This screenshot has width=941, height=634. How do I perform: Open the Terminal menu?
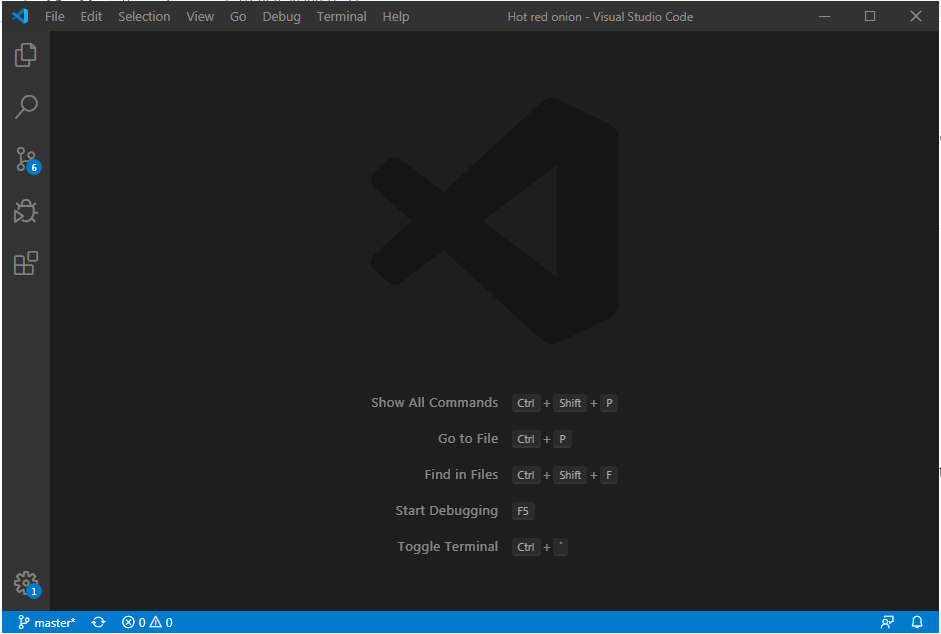tap(341, 16)
